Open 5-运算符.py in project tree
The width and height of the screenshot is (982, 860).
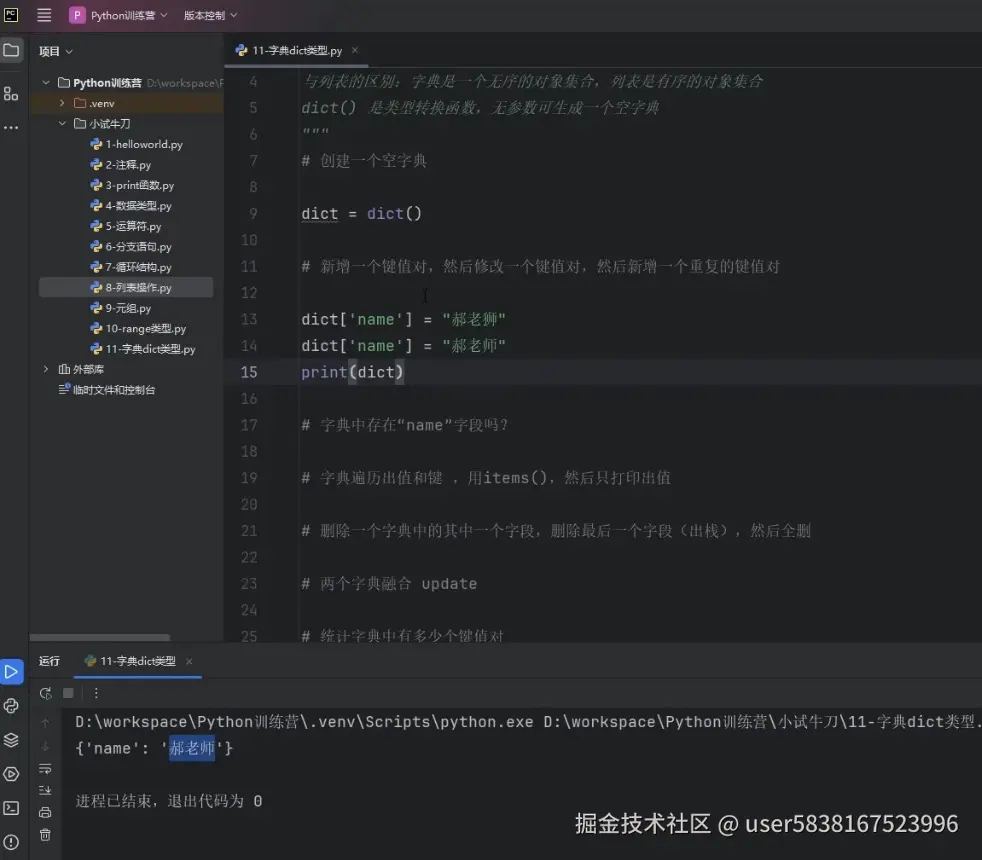point(126,226)
